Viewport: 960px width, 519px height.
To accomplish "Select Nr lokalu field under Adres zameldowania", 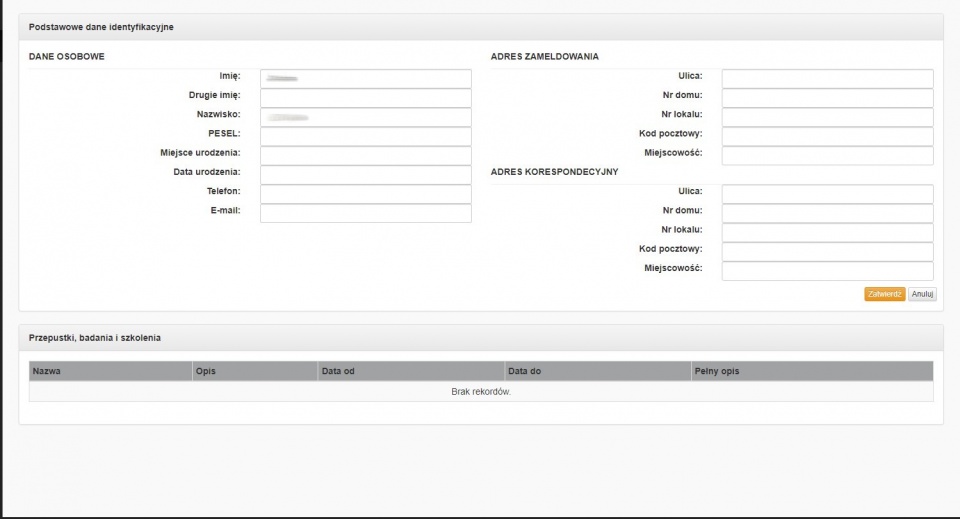I will pos(828,117).
